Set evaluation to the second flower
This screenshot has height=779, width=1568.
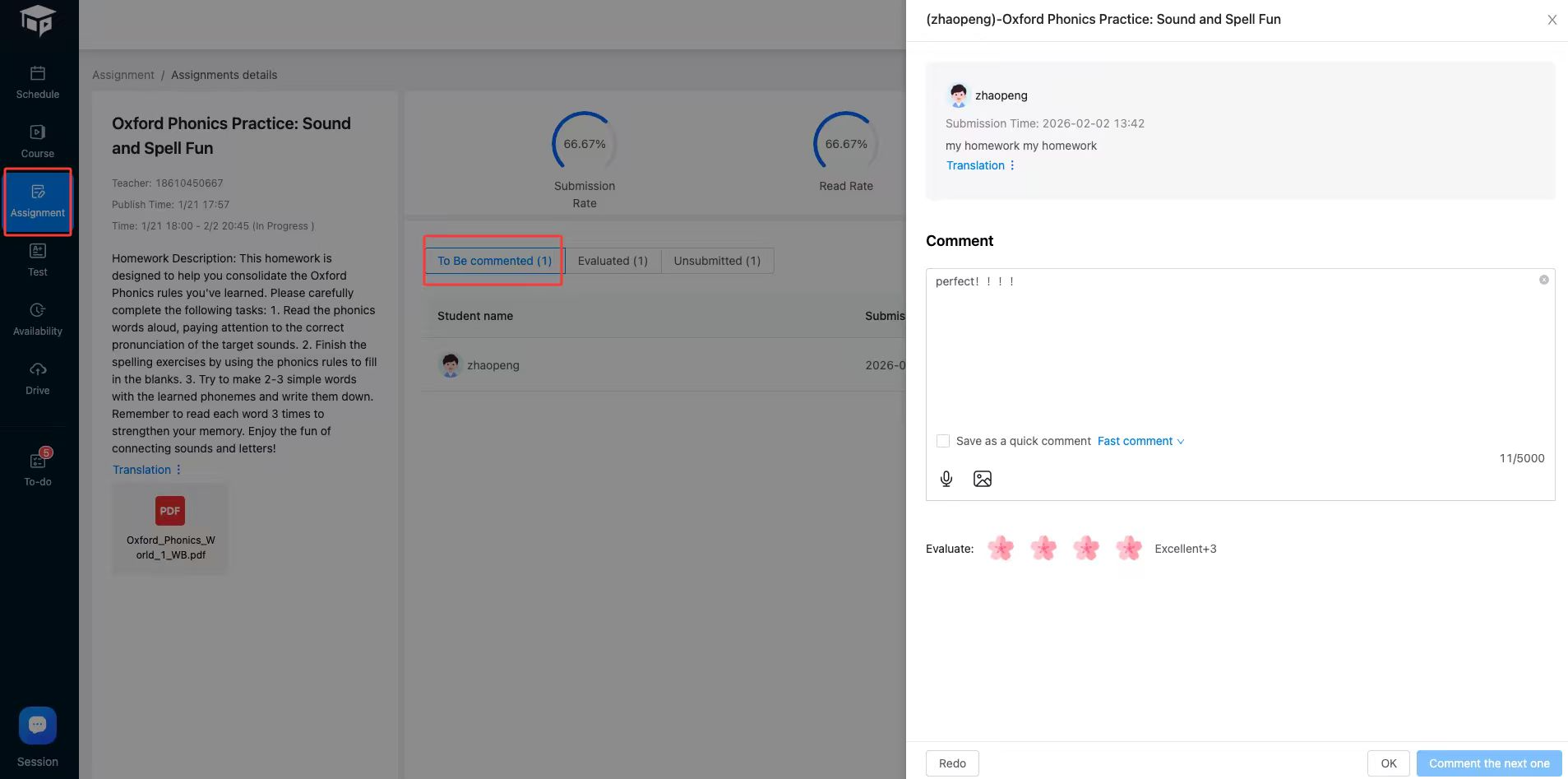tap(1043, 548)
